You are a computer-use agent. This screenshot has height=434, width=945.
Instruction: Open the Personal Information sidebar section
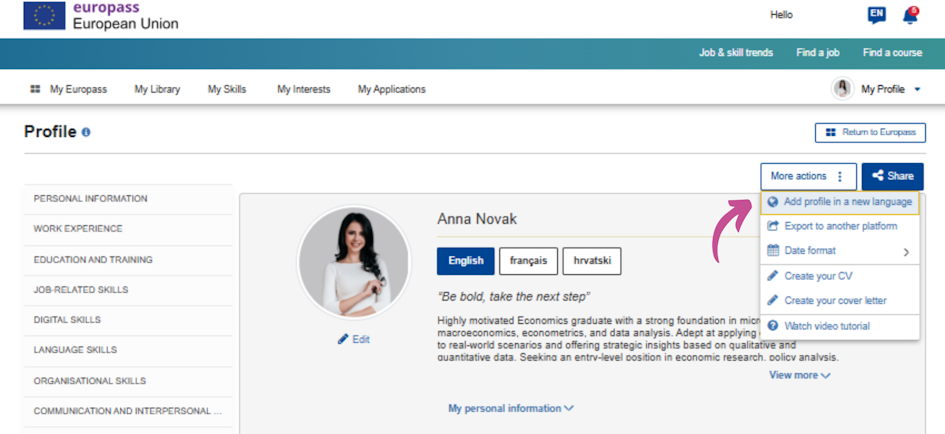128,199
